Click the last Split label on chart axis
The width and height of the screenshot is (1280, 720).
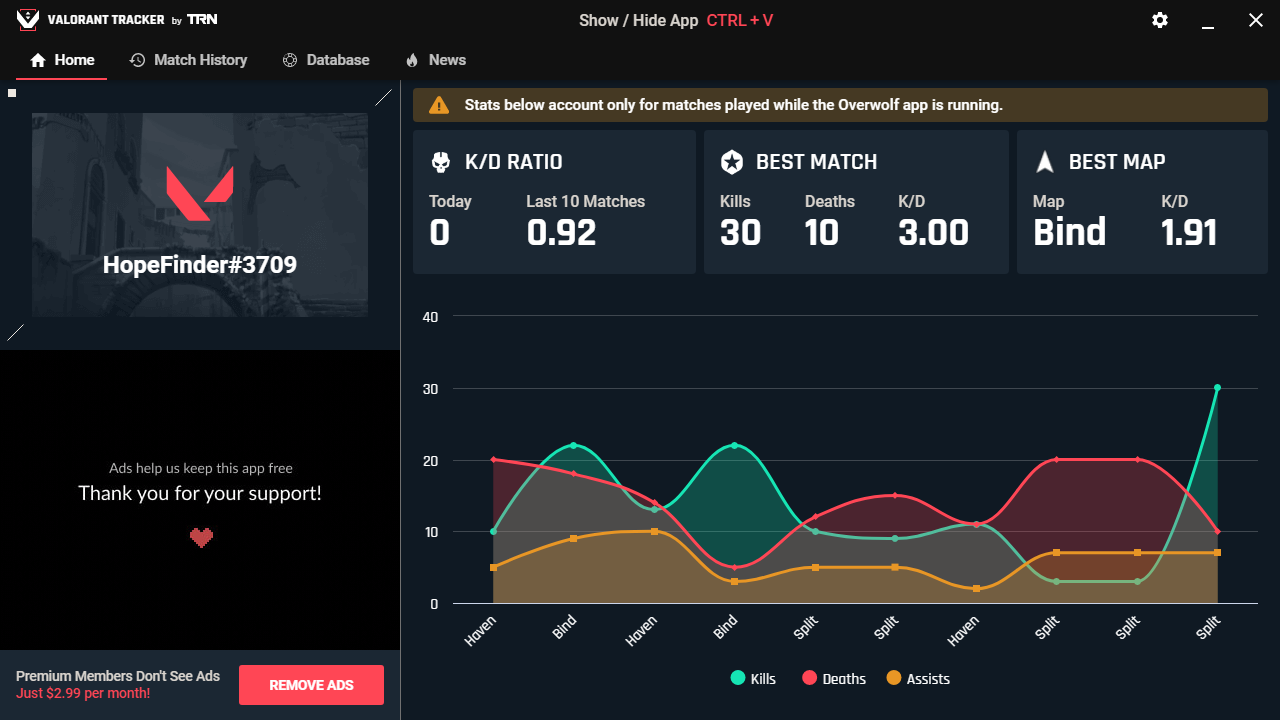click(1208, 628)
